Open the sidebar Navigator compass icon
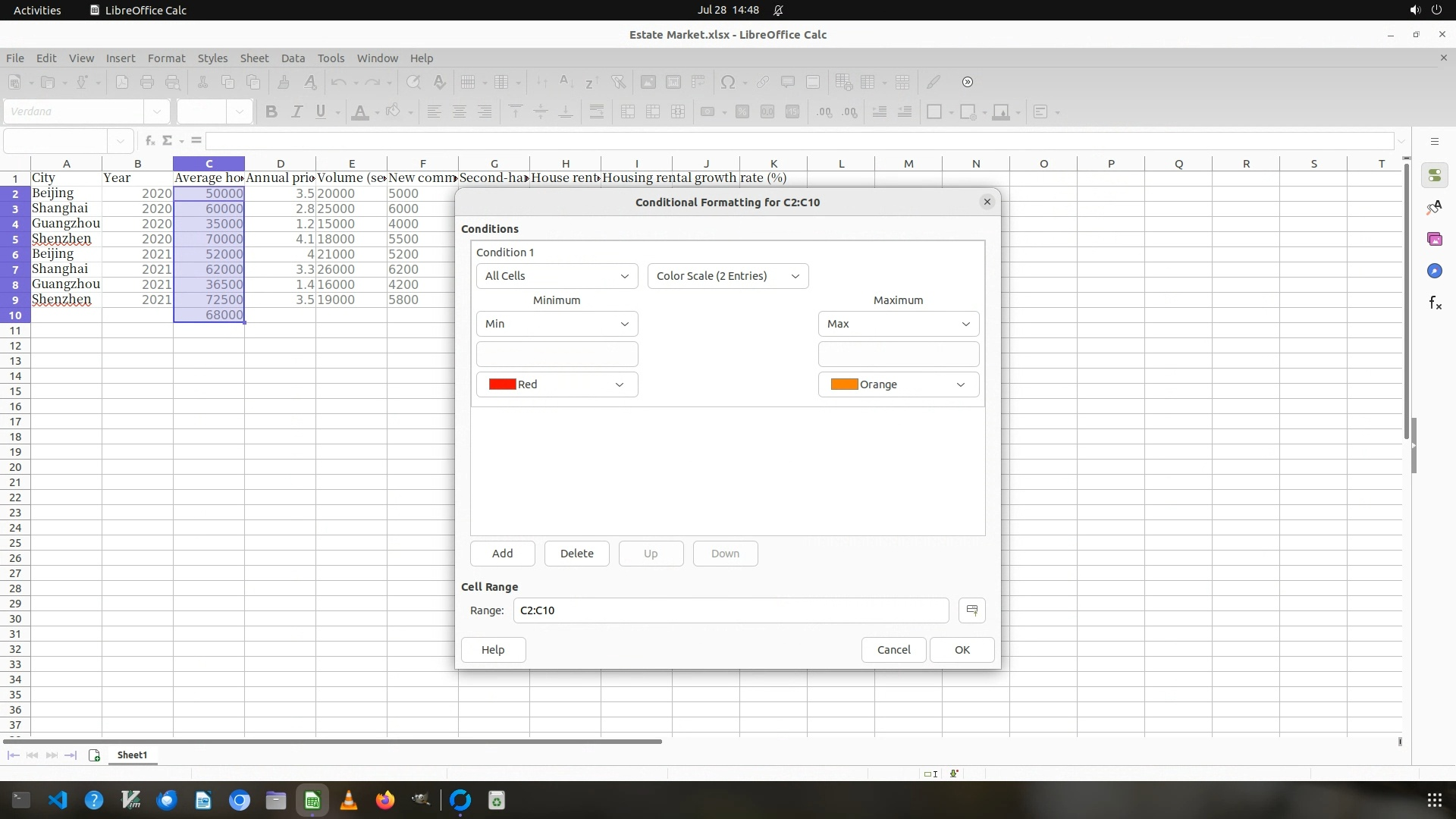Screen dimensions: 1456x819 pyautogui.click(x=1434, y=271)
